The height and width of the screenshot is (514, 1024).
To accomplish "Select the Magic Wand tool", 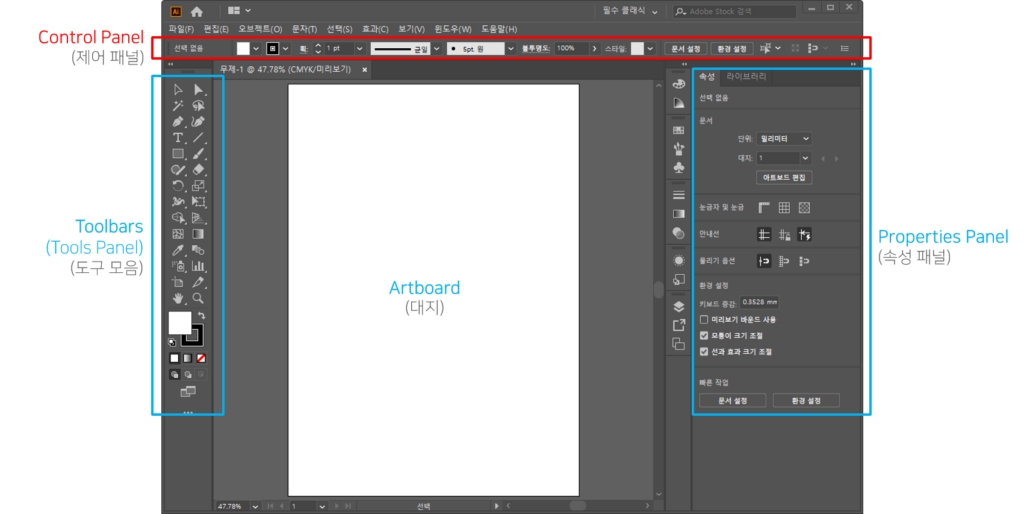I will pyautogui.click(x=178, y=105).
